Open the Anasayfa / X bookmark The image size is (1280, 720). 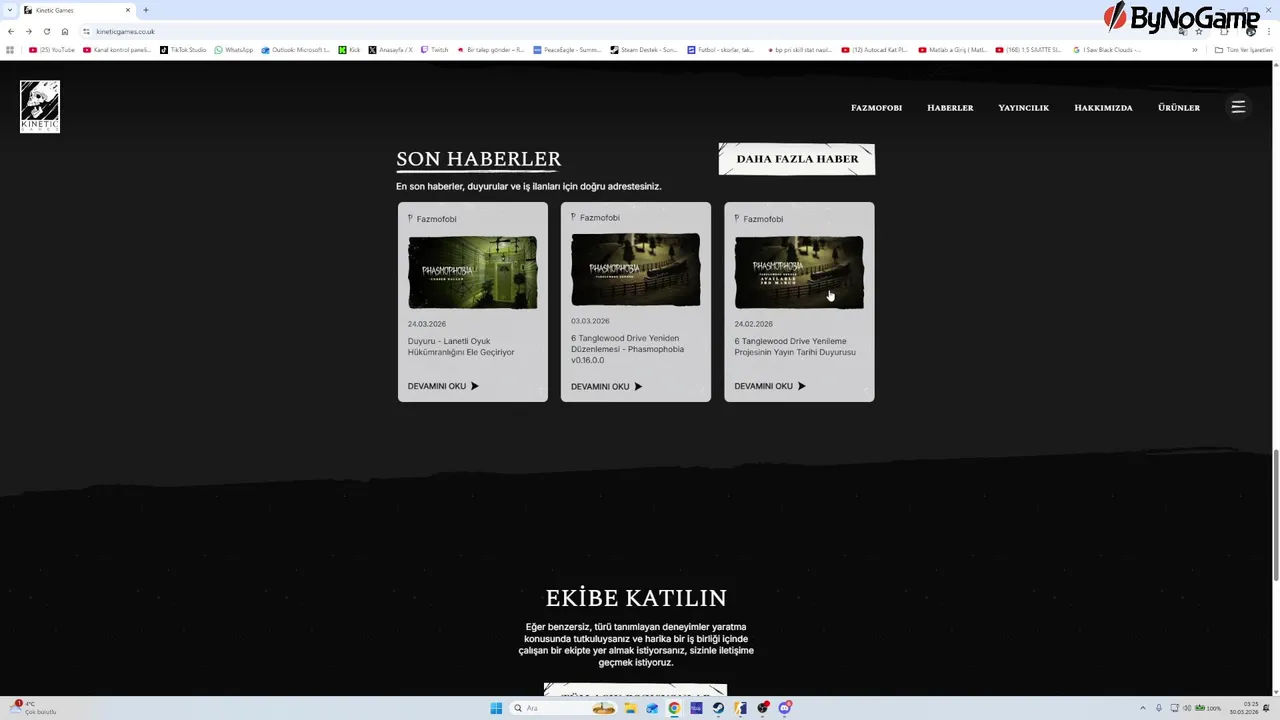point(391,49)
